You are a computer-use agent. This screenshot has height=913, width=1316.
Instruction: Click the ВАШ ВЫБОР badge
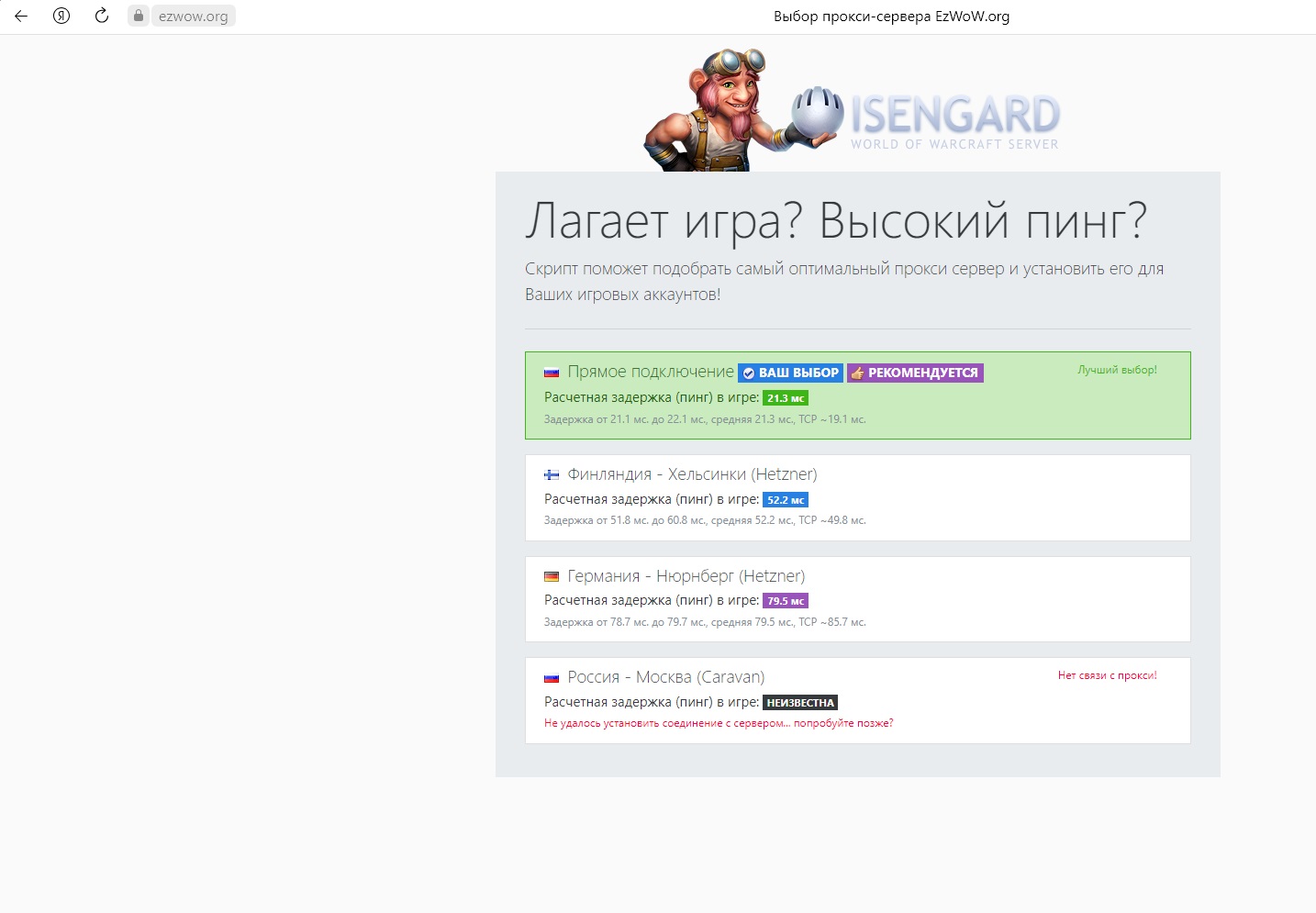[790, 373]
